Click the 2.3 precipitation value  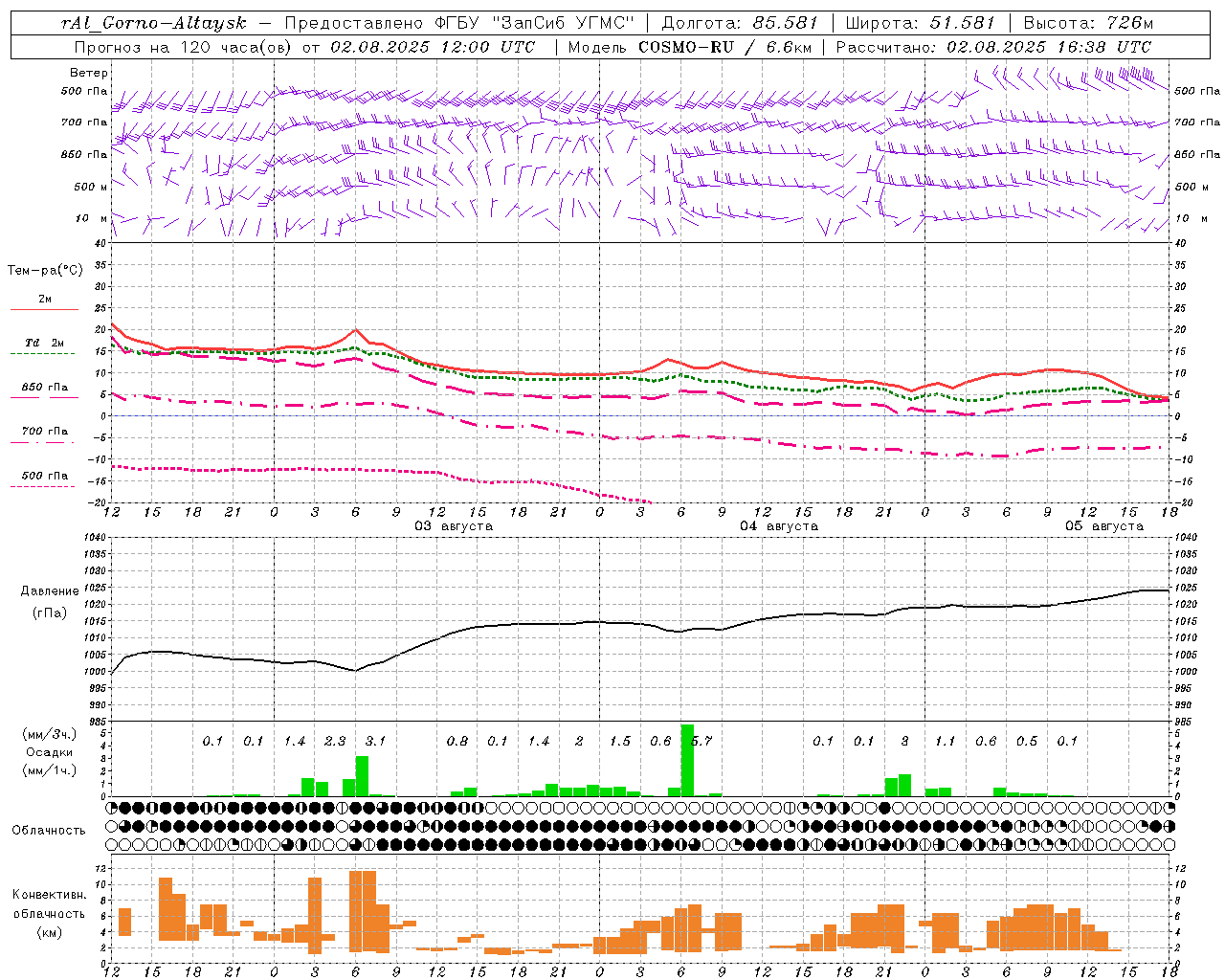[x=335, y=741]
